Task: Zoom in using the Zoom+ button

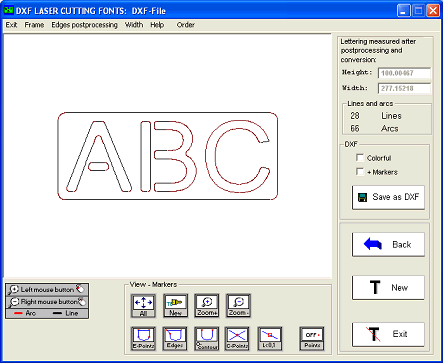Action: click(207, 306)
